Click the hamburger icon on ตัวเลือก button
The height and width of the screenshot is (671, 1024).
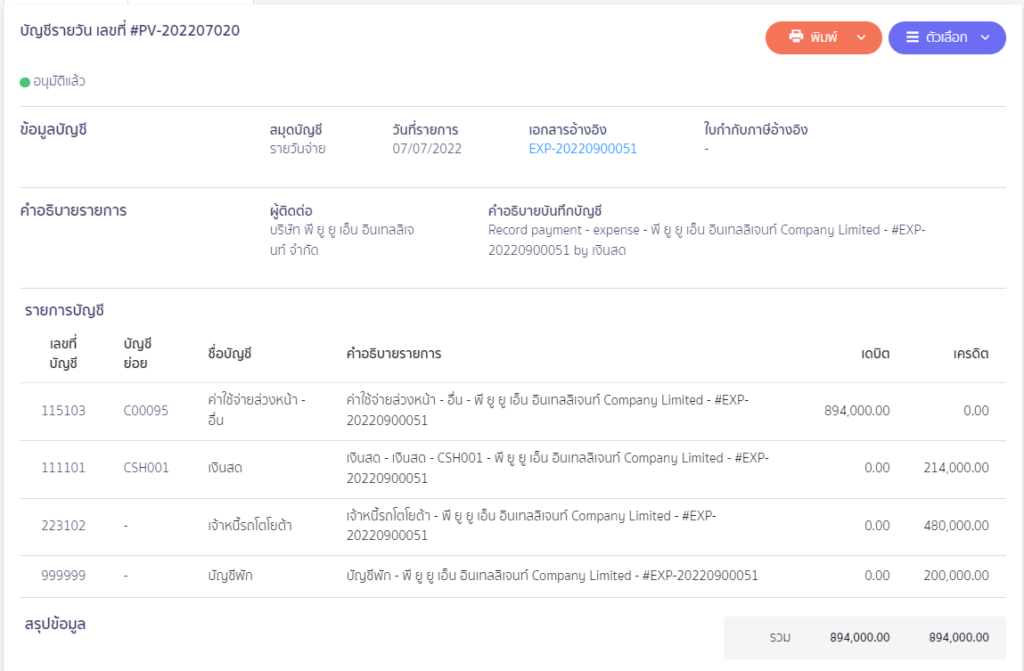click(912, 37)
